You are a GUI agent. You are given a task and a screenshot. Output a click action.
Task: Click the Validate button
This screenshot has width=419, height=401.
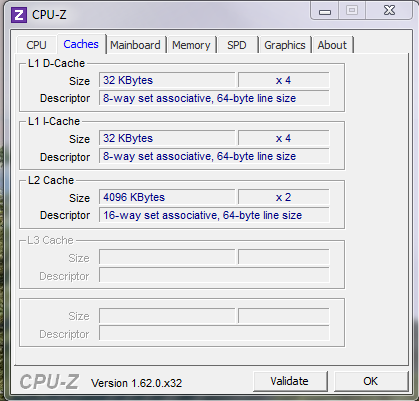289,381
